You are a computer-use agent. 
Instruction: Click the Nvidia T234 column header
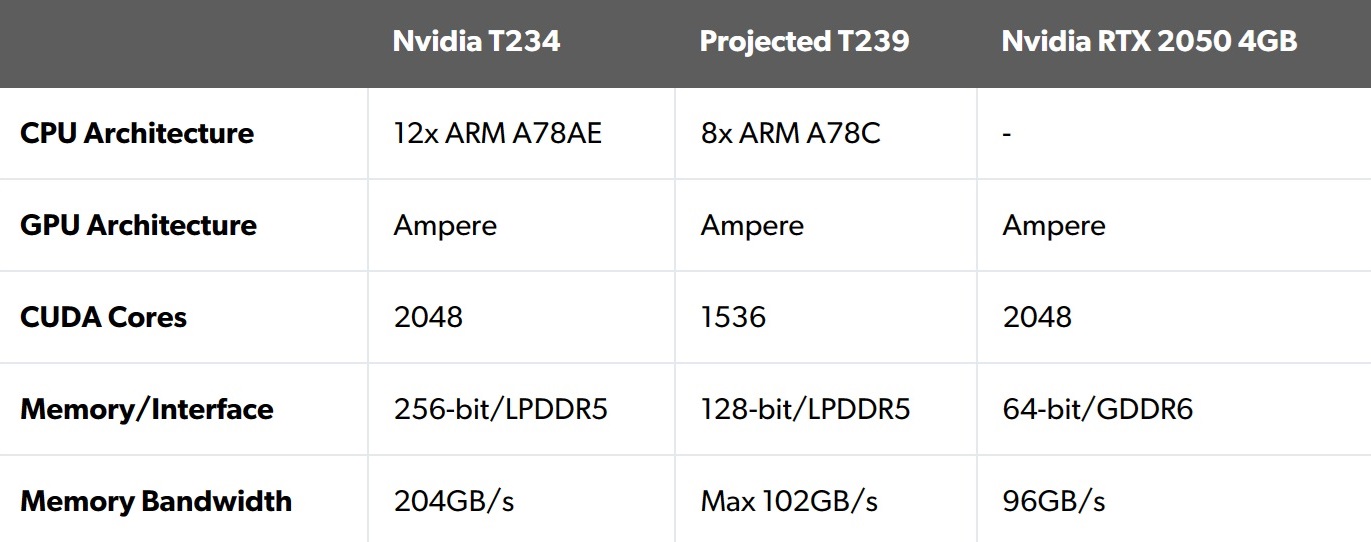point(476,41)
